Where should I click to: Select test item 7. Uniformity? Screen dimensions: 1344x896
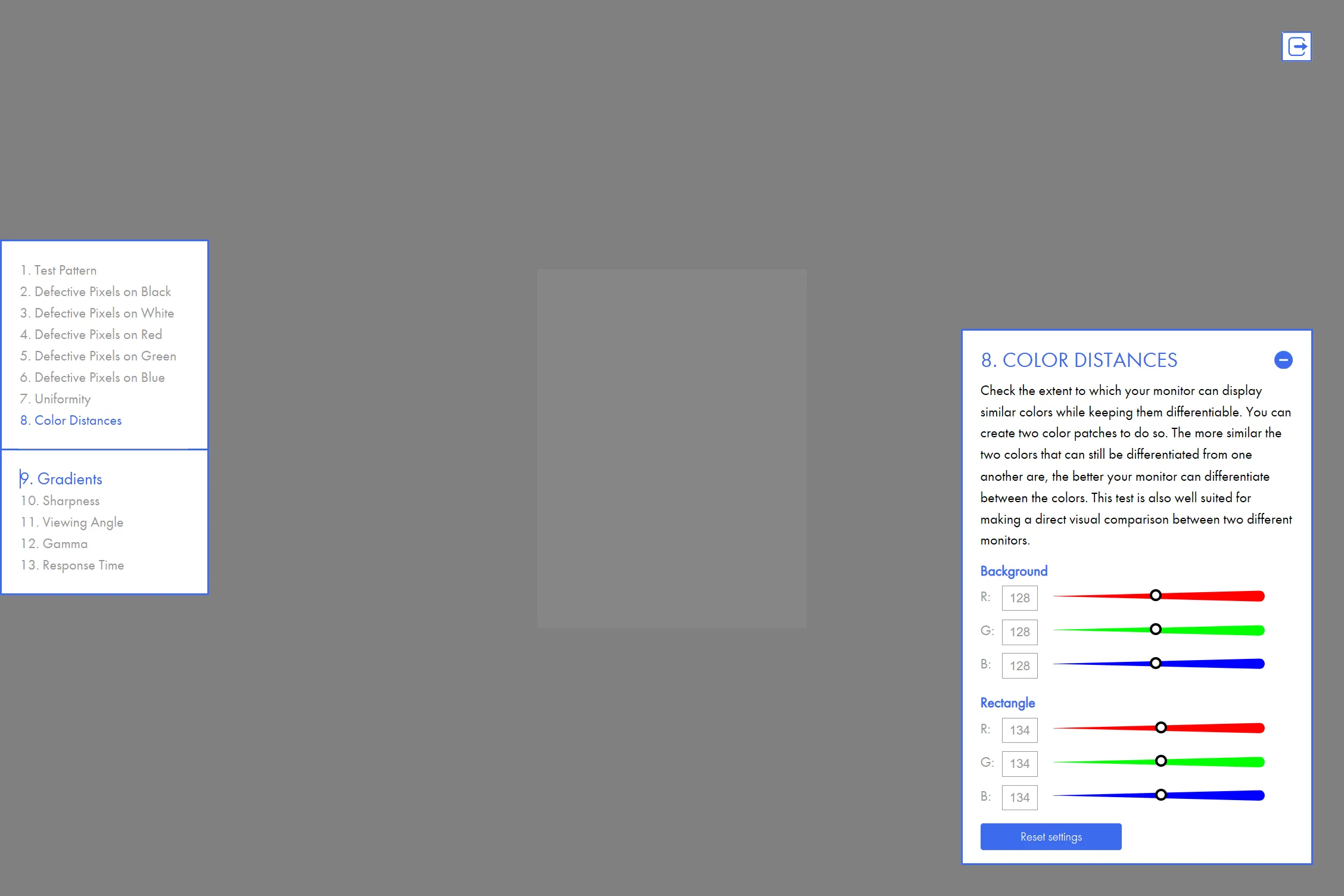click(x=57, y=398)
